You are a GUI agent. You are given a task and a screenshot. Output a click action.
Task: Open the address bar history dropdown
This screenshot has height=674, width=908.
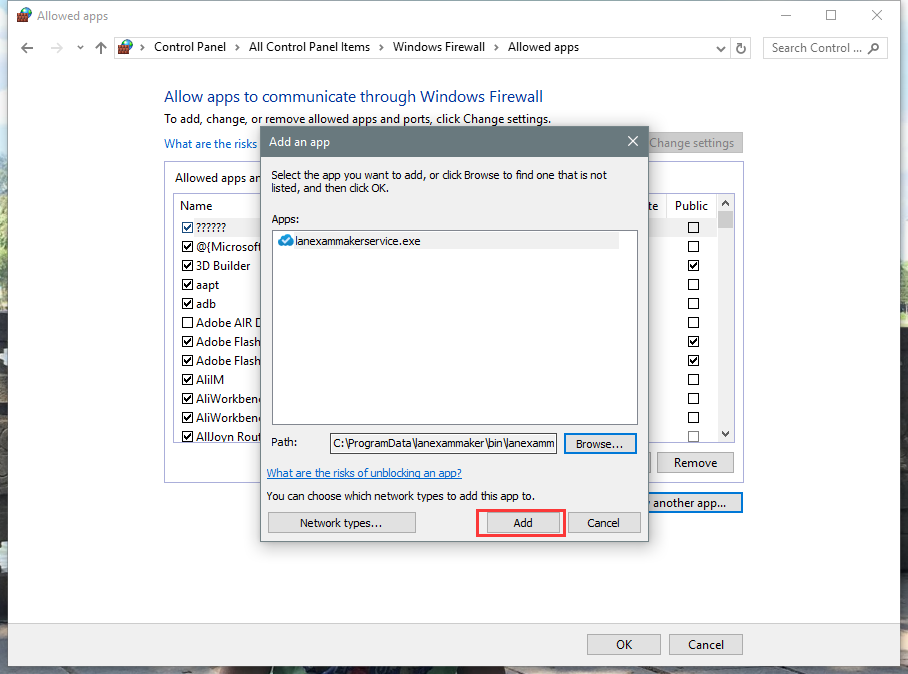pyautogui.click(x=720, y=49)
